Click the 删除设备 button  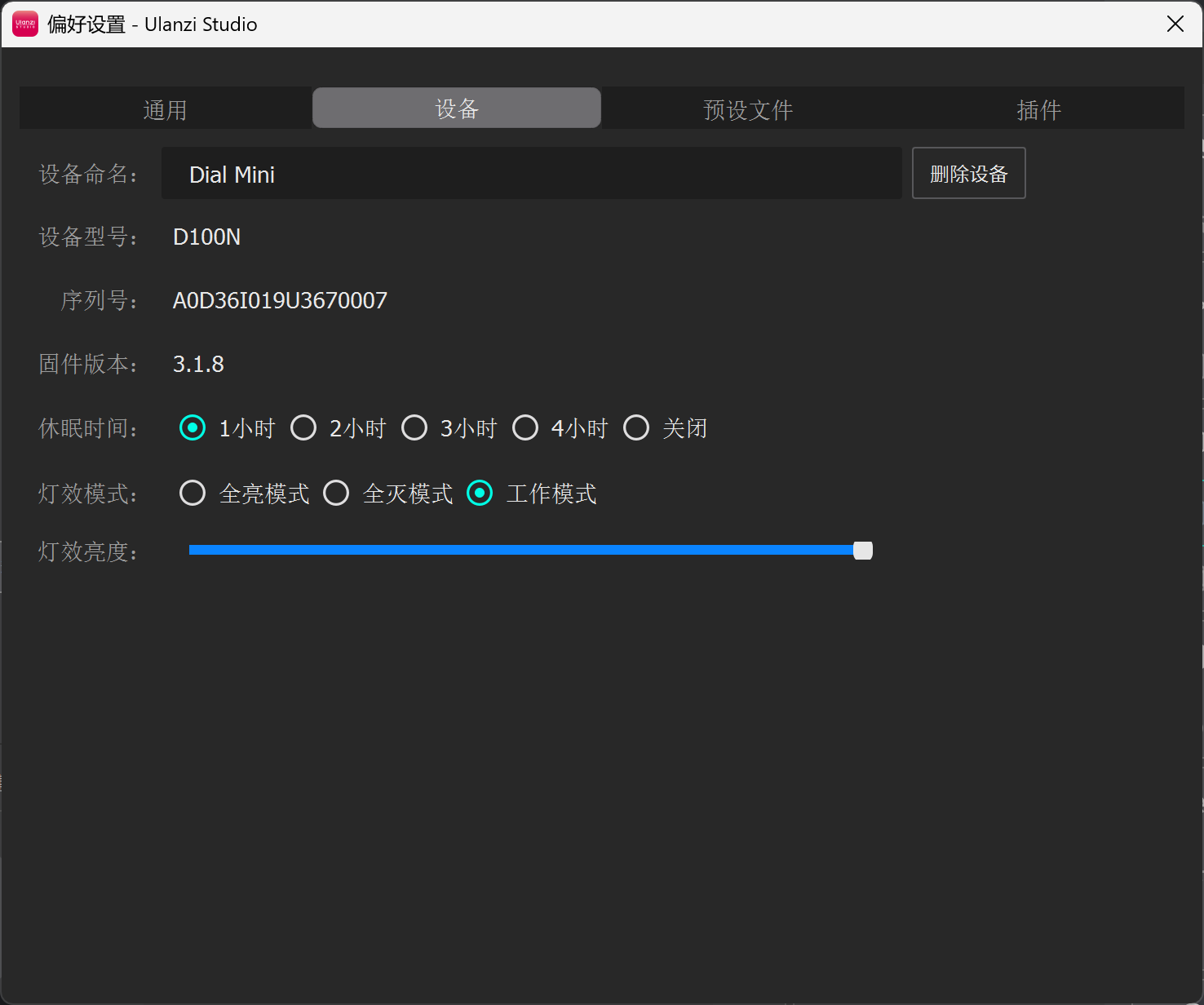tap(968, 173)
